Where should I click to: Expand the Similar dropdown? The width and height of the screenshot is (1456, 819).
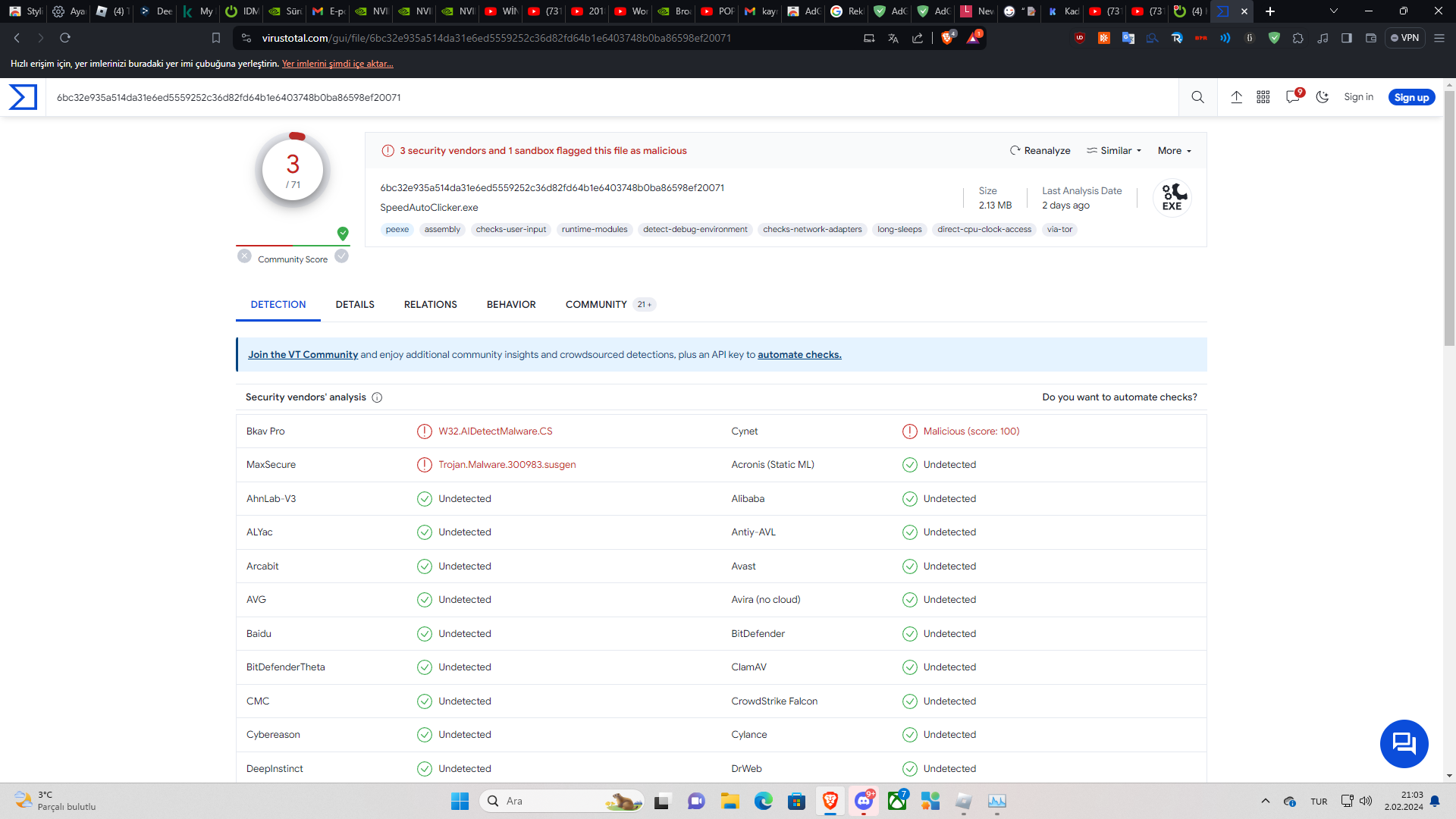coord(1114,151)
